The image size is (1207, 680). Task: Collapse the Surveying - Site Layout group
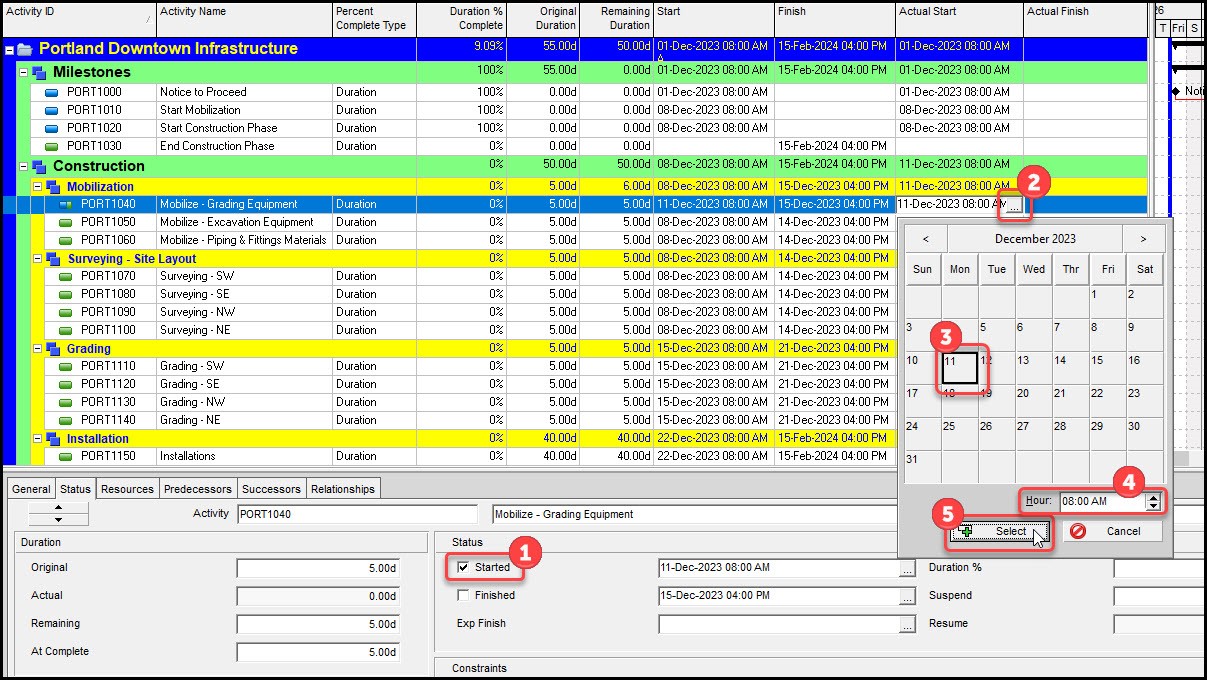click(38, 259)
